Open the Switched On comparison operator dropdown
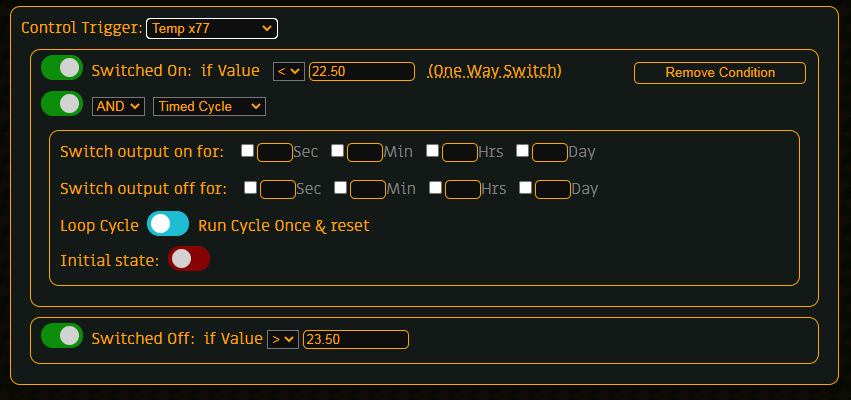 click(288, 71)
